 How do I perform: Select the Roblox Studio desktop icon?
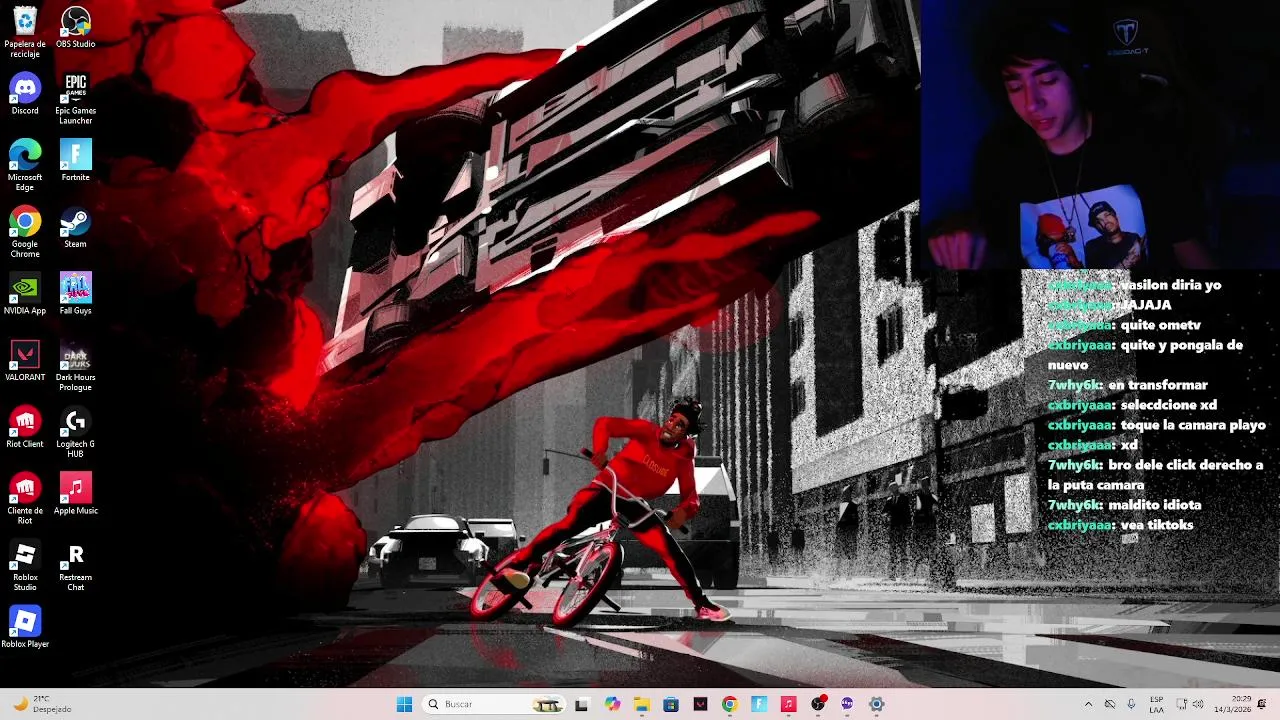coord(25,566)
